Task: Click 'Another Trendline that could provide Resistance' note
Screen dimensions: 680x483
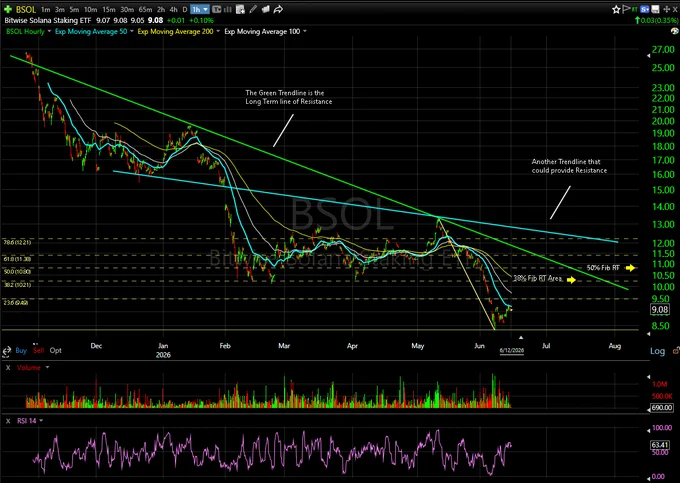Action: coord(569,166)
